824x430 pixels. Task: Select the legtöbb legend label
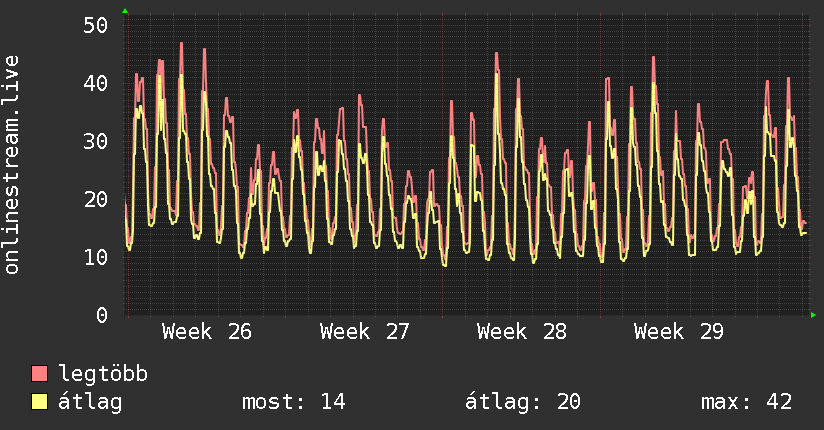click(103, 373)
